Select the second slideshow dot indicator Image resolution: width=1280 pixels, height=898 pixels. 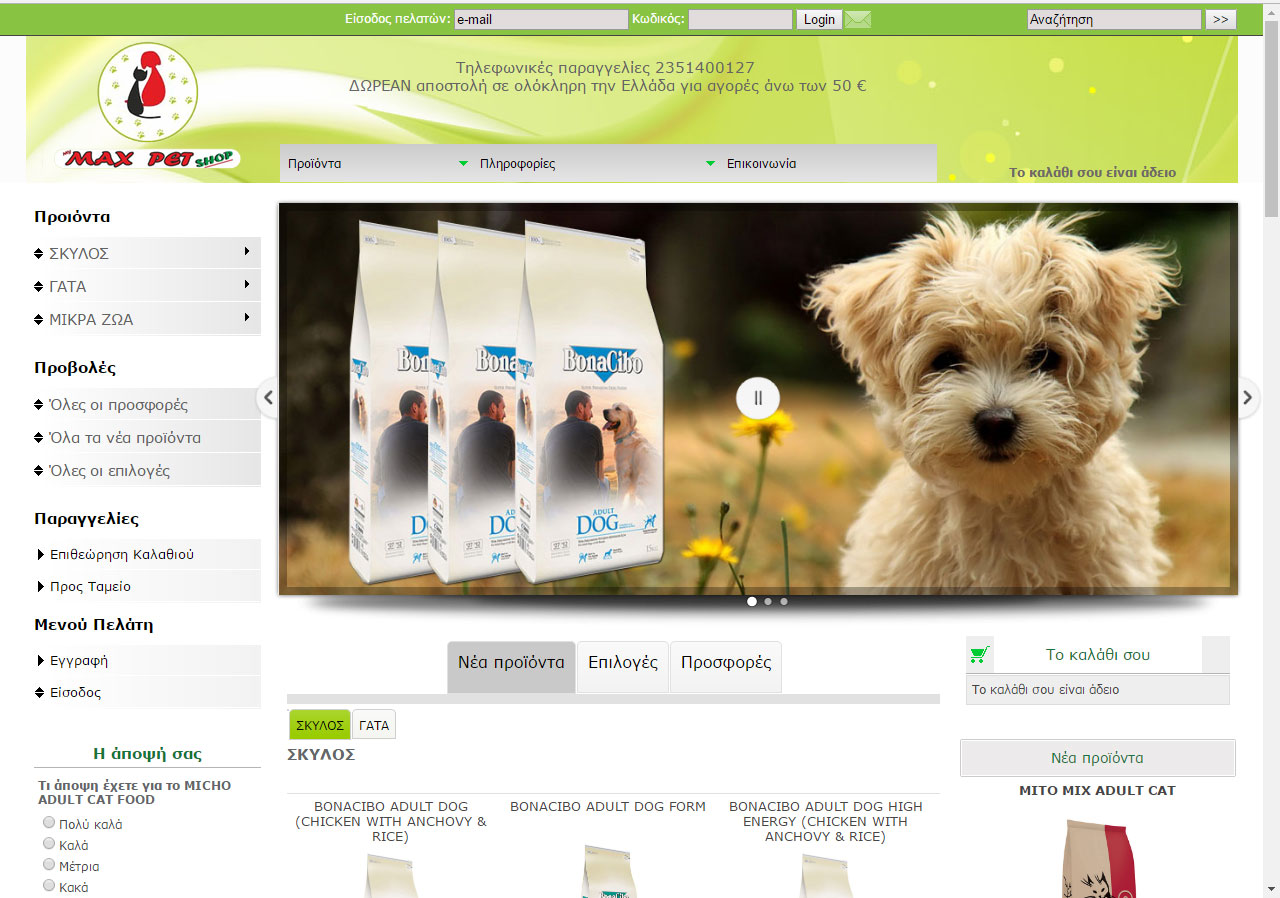768,602
